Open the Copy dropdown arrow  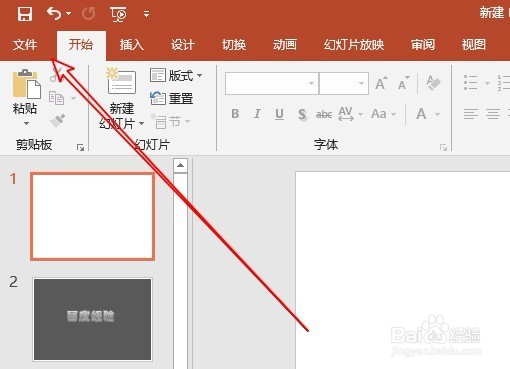pyautogui.click(x=73, y=98)
